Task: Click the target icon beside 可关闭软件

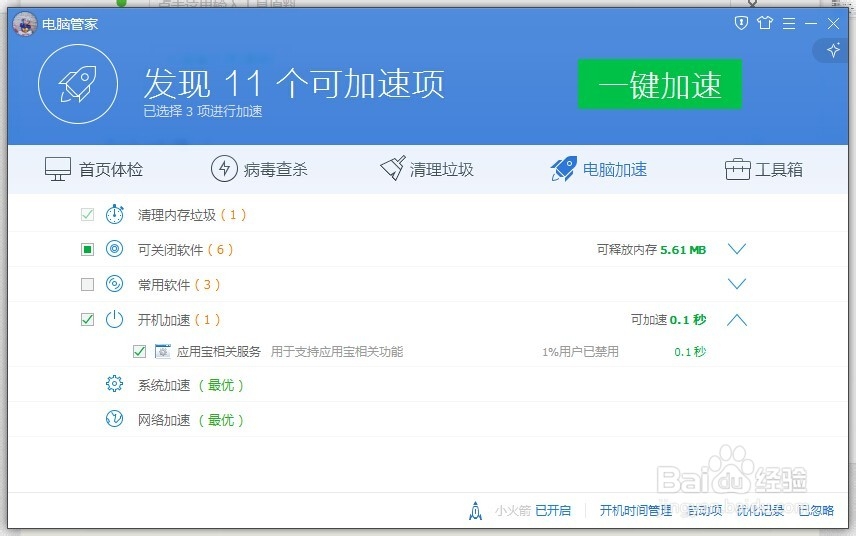Action: (114, 249)
